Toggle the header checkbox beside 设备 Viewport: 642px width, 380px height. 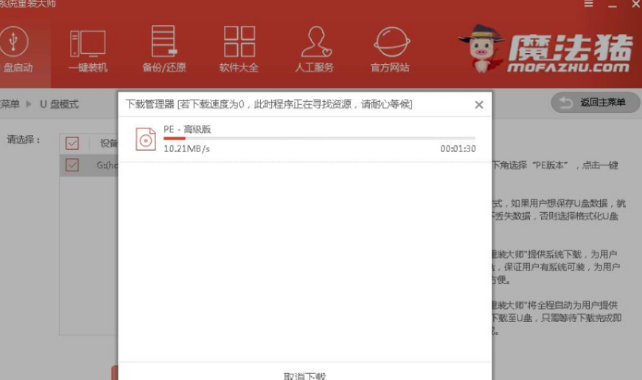(x=72, y=143)
